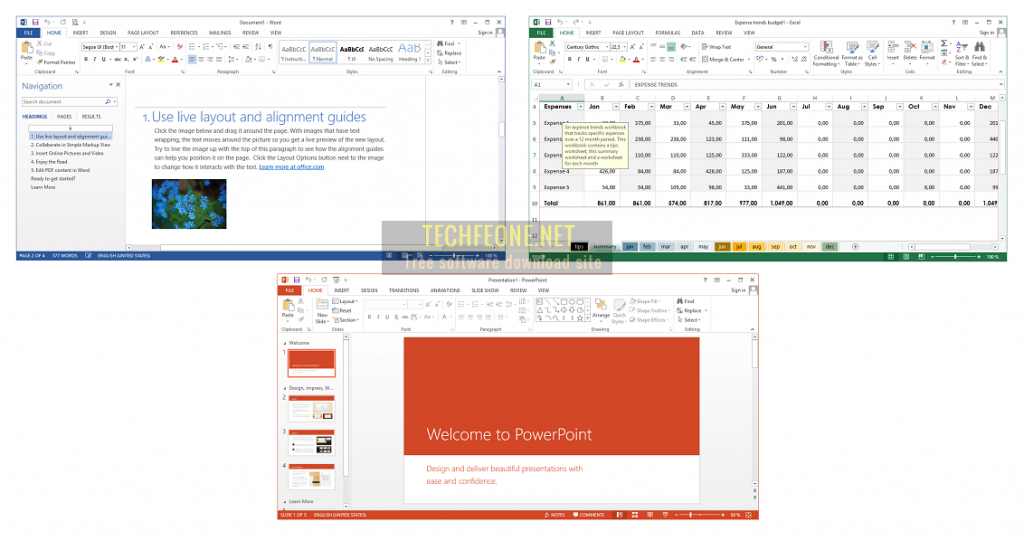Click insert function fx icon in Excel
Image resolution: width=1024 pixels, height=541 pixels.
620,85
